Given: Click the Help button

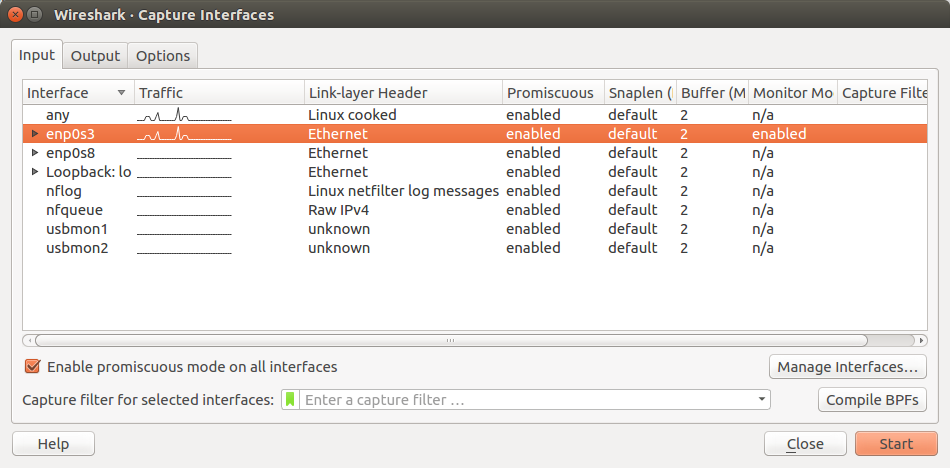Looking at the screenshot, I should (53, 444).
